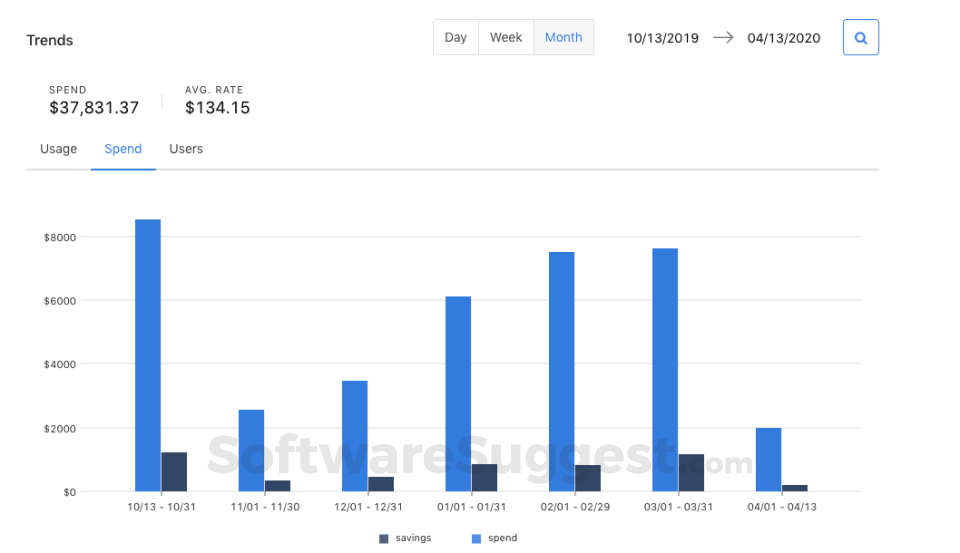The height and width of the screenshot is (553, 960).
Task: Click the 03/01 - 03/31 spend bar
Action: coord(665,370)
